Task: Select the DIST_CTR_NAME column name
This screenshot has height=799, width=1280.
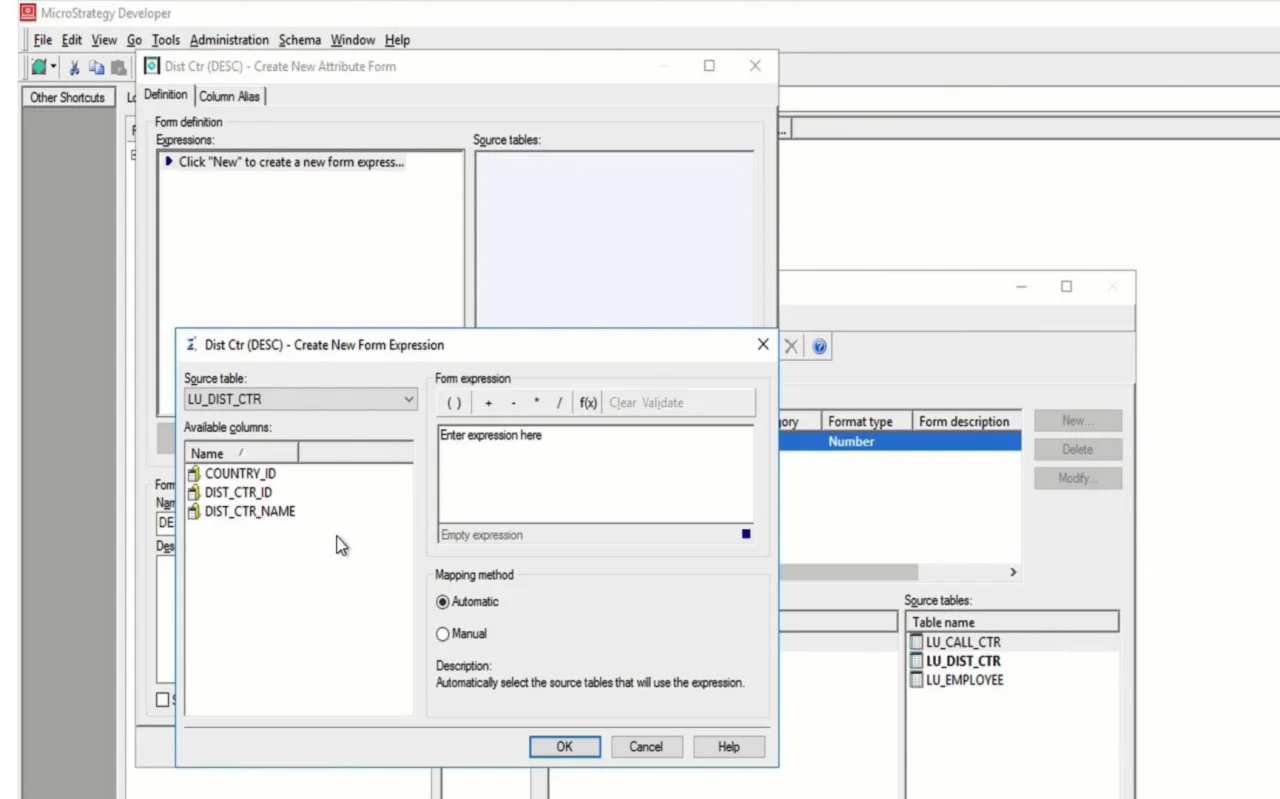Action: [250, 512]
